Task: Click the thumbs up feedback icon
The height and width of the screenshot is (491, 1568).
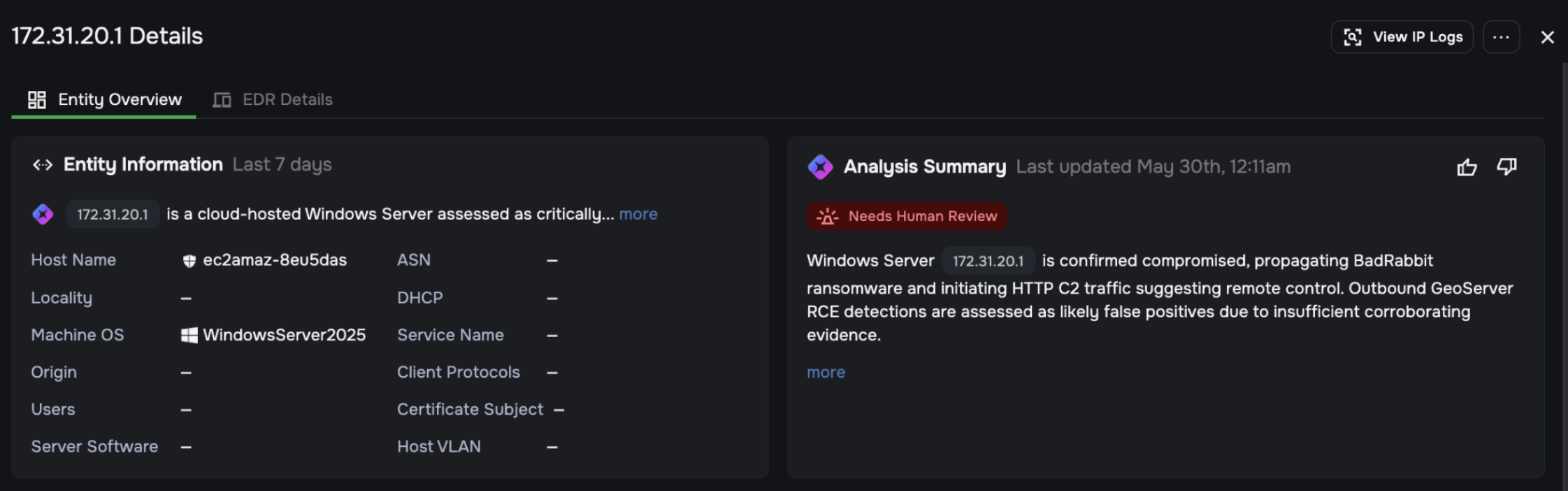Action: coord(1467,167)
